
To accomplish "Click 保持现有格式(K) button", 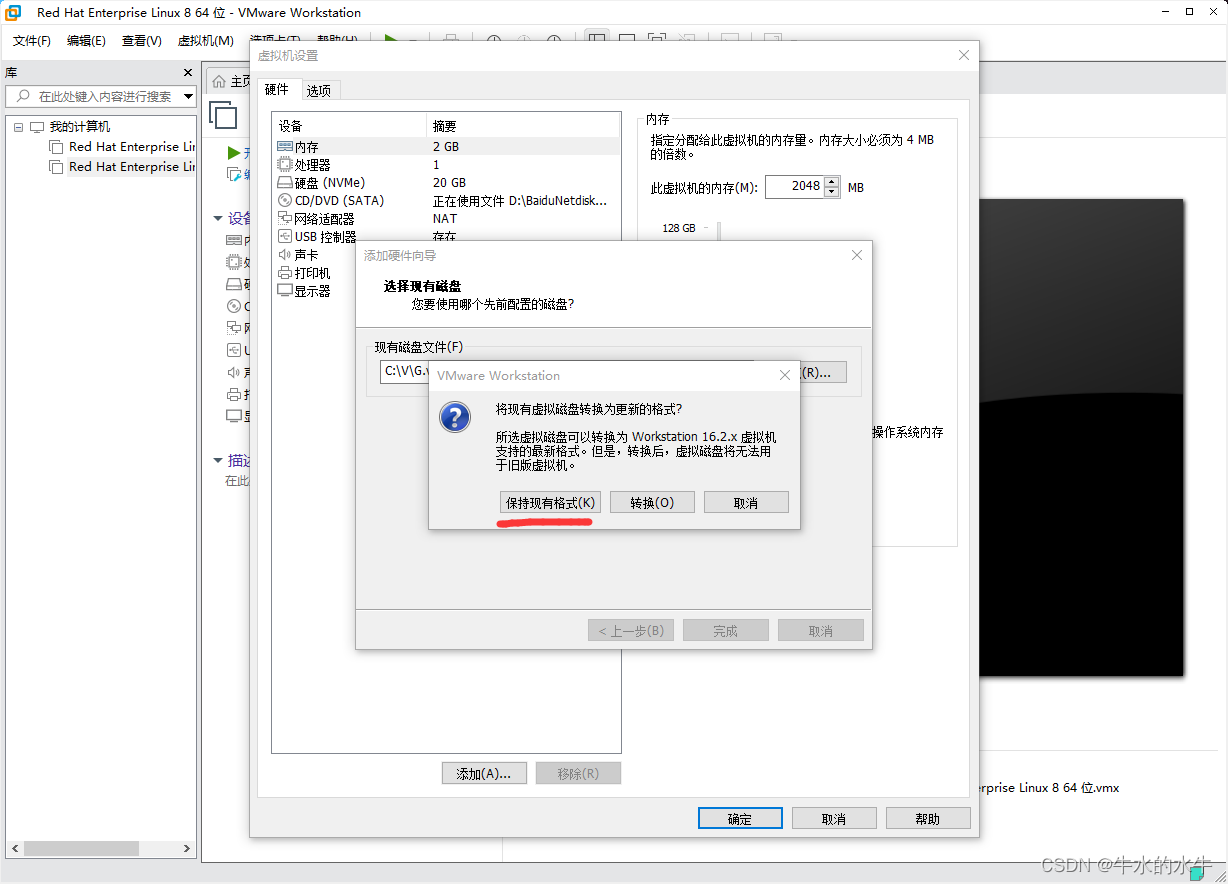I will pyautogui.click(x=550, y=502).
